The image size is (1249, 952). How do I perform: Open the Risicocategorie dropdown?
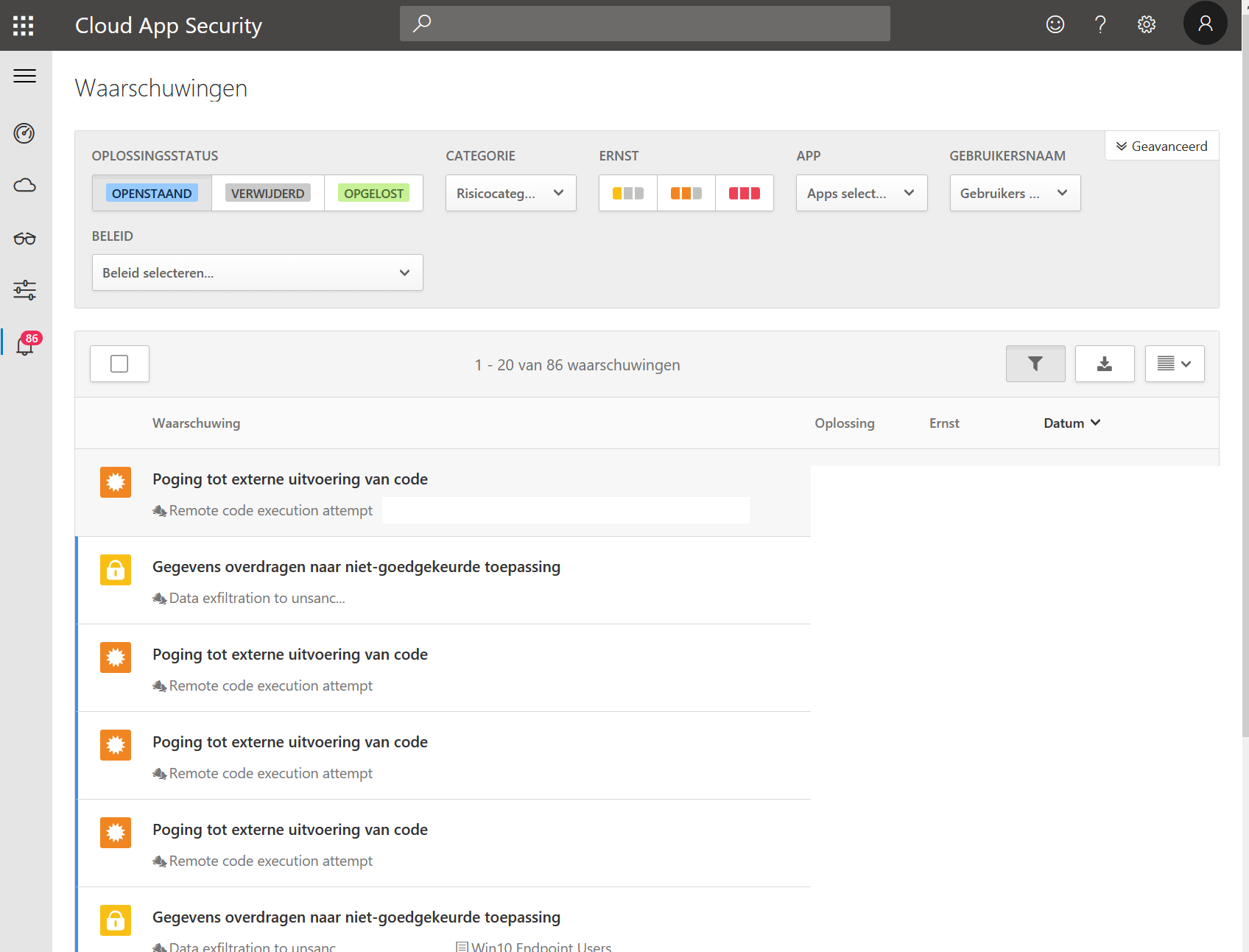[x=510, y=192]
